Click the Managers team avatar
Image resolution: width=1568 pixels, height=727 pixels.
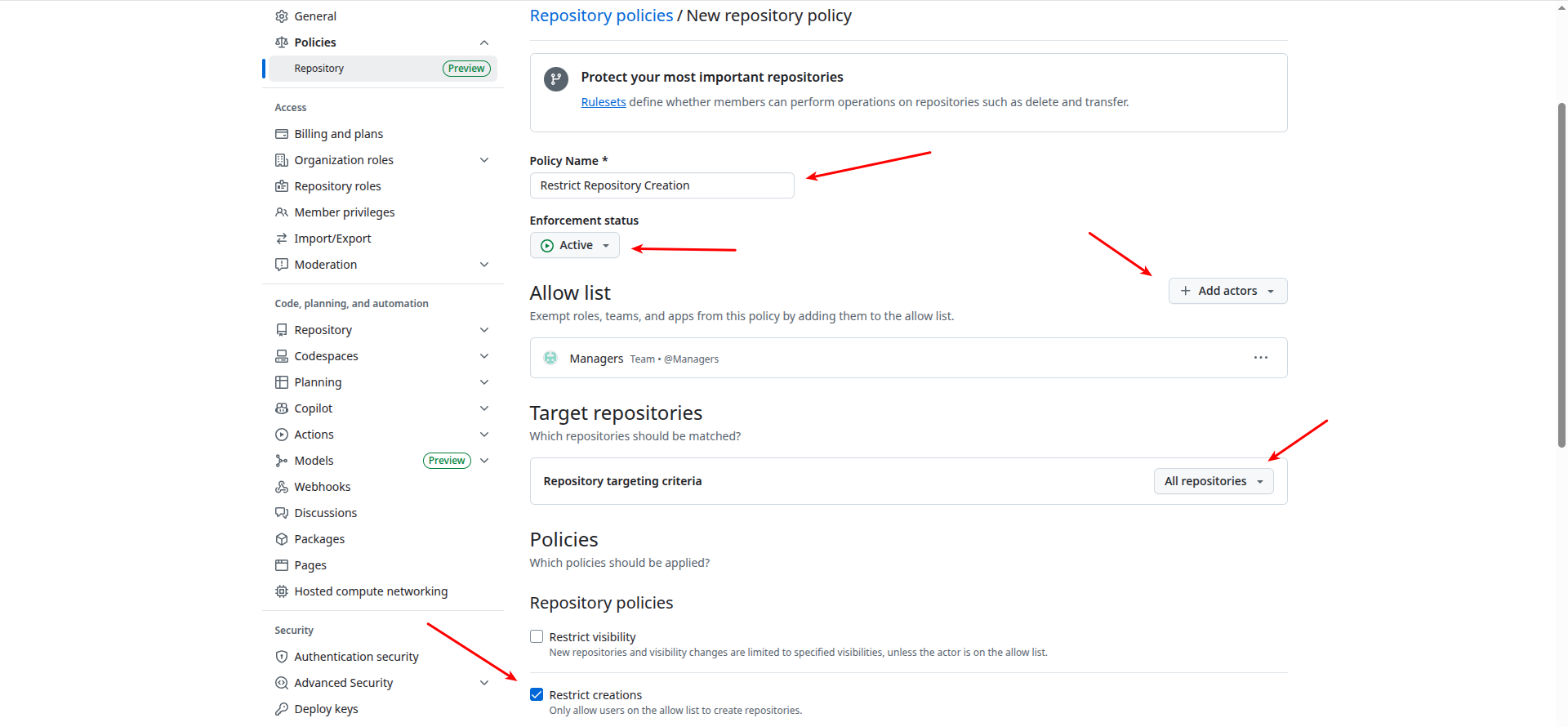(550, 358)
